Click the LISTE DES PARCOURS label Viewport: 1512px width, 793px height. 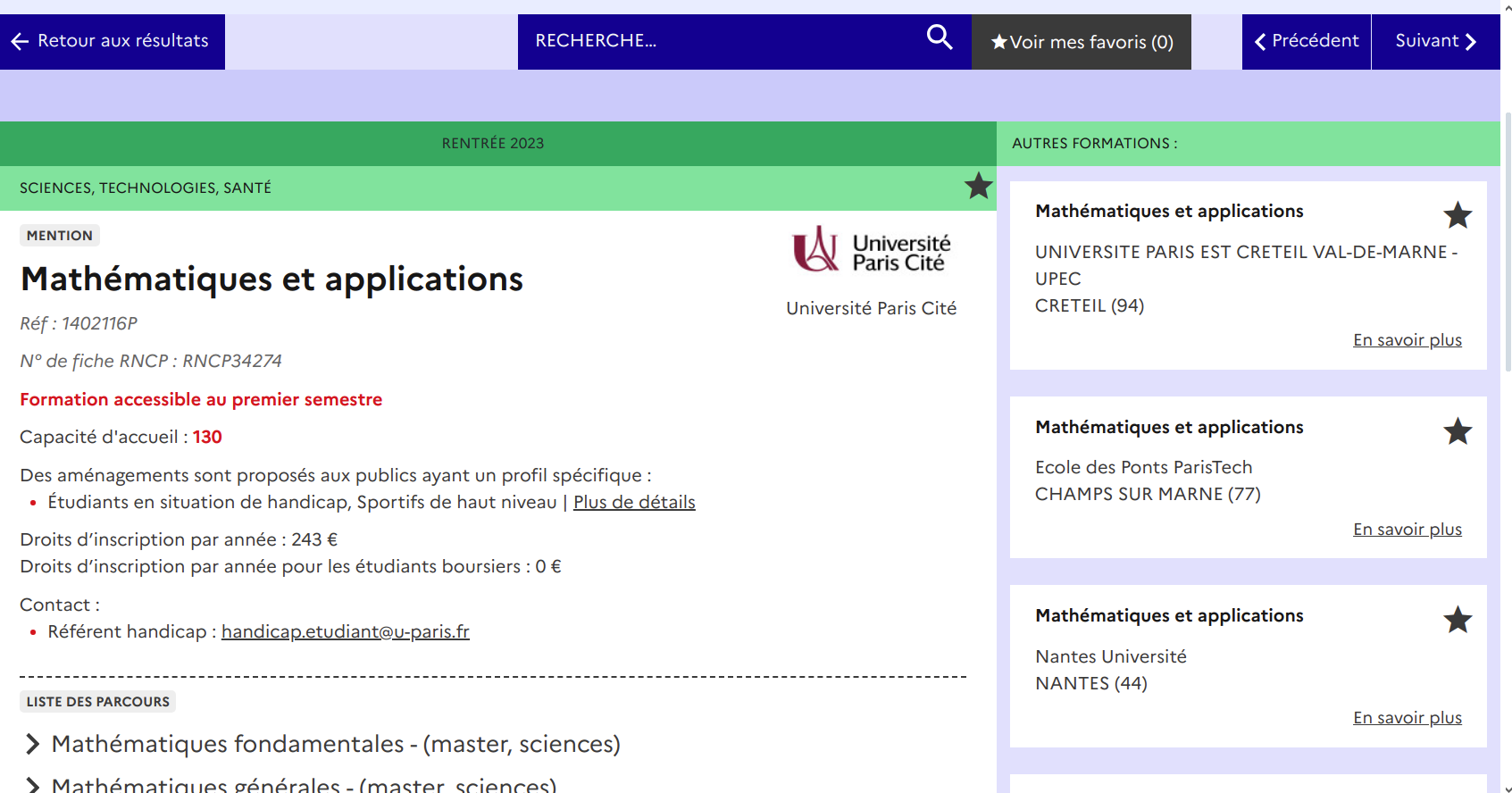coord(98,702)
